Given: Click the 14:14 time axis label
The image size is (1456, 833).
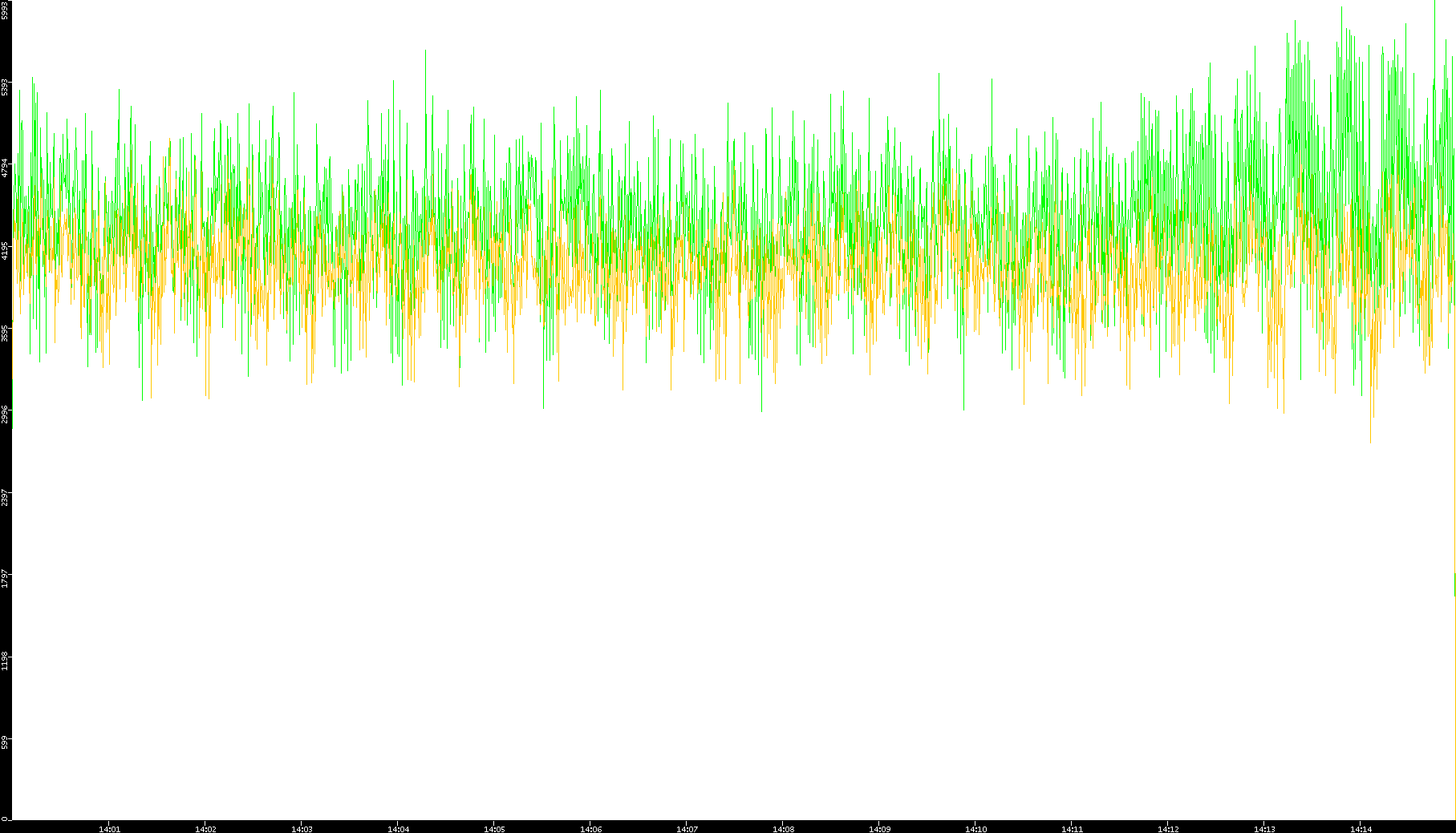Looking at the screenshot, I should coord(1361,829).
